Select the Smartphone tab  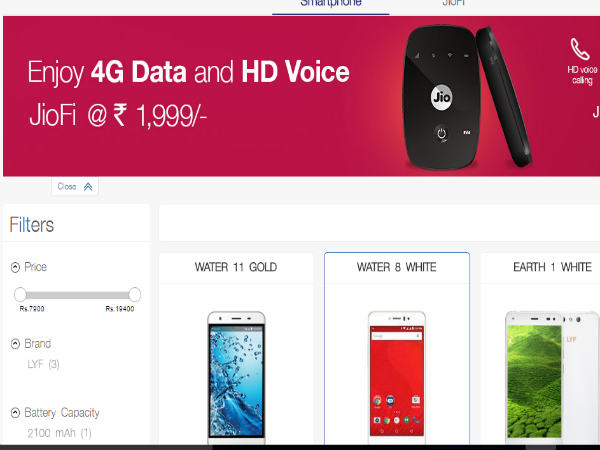coord(331,4)
